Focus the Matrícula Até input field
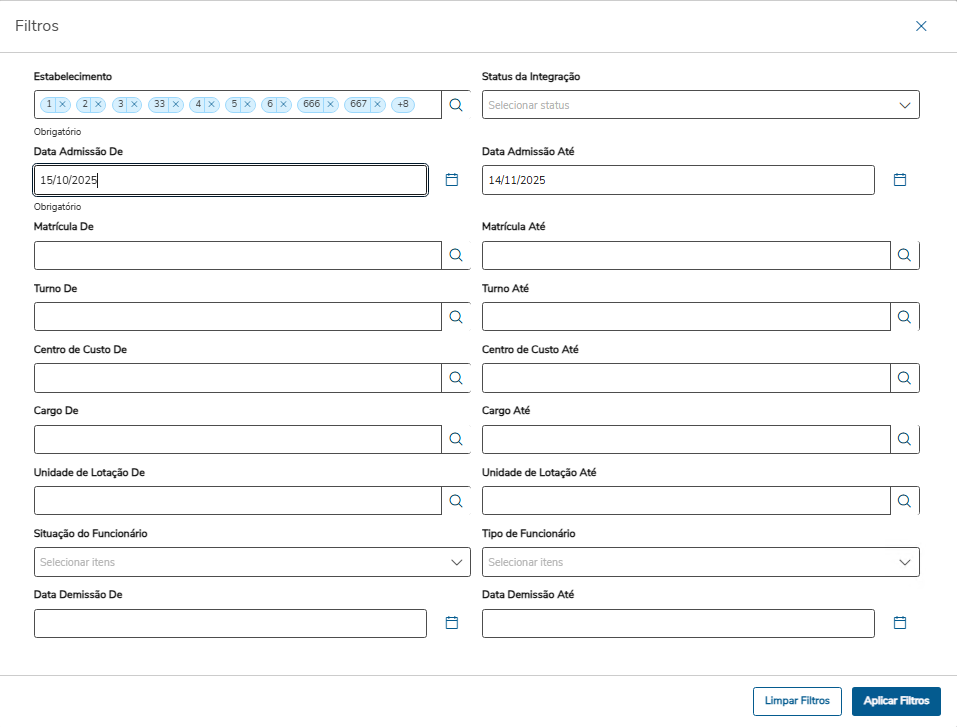 click(685, 256)
